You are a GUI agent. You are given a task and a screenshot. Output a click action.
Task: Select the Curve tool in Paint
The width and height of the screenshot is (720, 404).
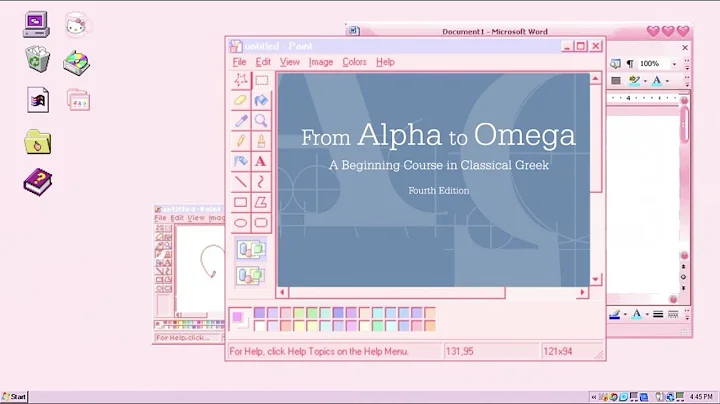[261, 182]
